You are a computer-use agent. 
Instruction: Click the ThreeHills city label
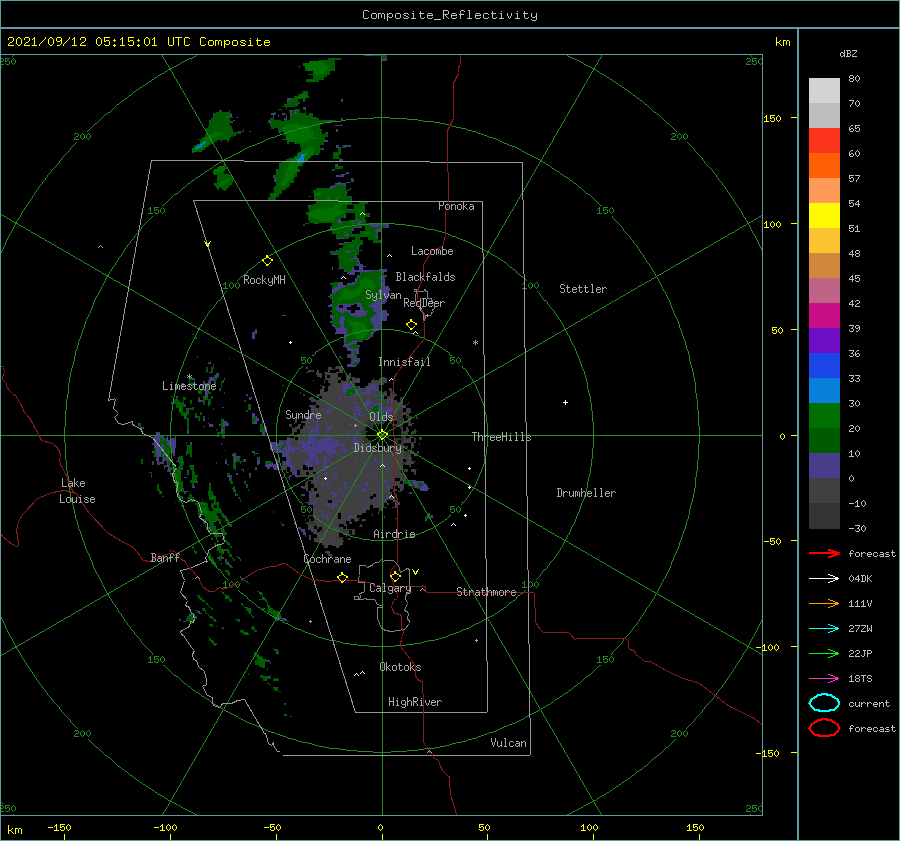502,437
